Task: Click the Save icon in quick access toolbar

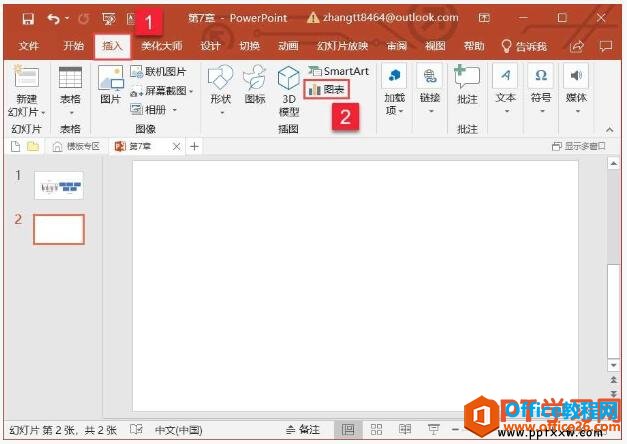Action: [27, 18]
